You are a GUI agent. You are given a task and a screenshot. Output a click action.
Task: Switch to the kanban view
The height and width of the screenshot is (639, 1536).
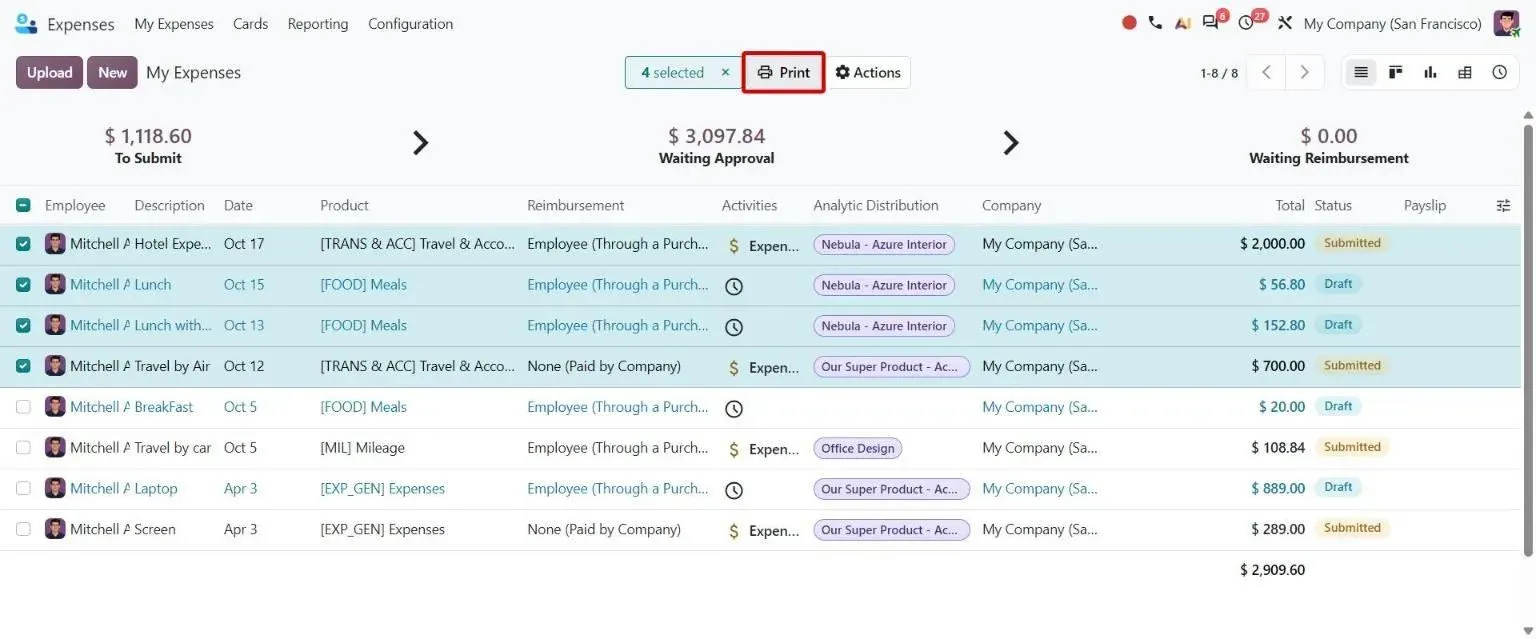point(1395,72)
